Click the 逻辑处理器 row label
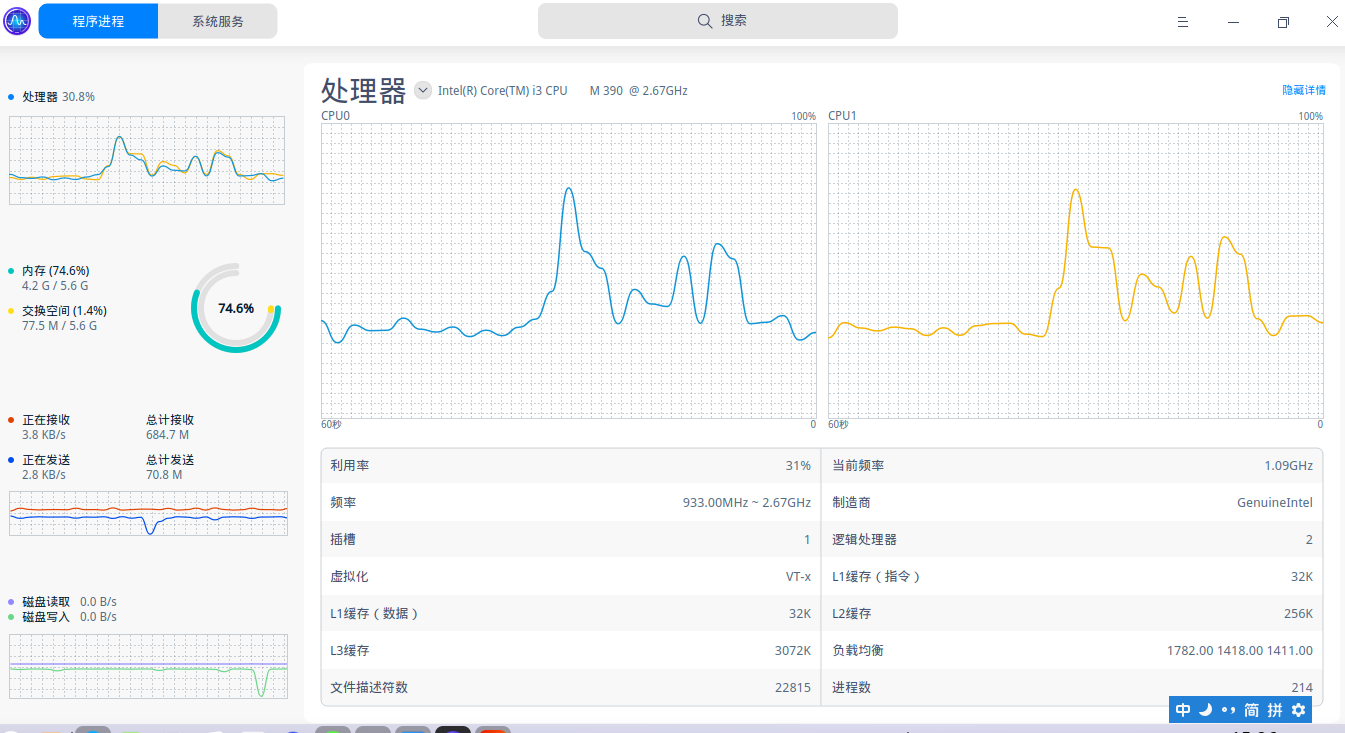This screenshot has height=733, width=1345. (x=865, y=540)
